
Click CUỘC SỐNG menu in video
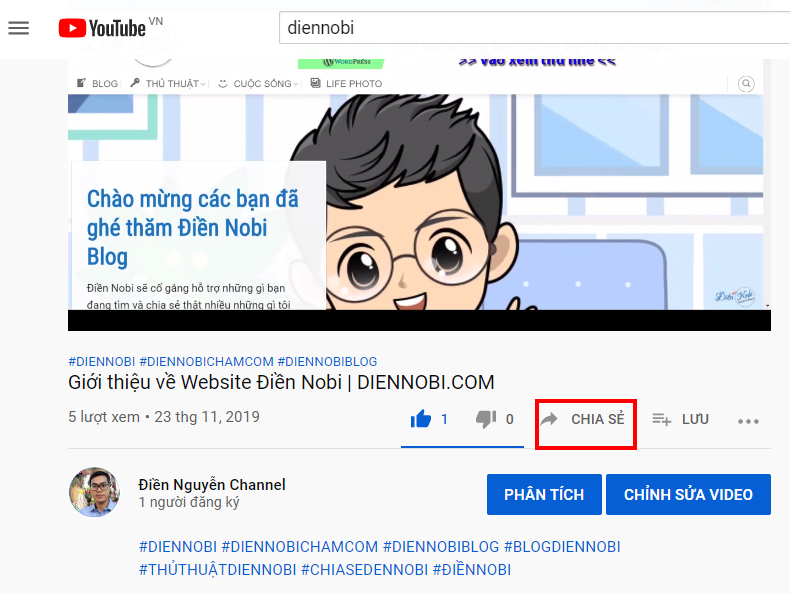pyautogui.click(x=258, y=84)
